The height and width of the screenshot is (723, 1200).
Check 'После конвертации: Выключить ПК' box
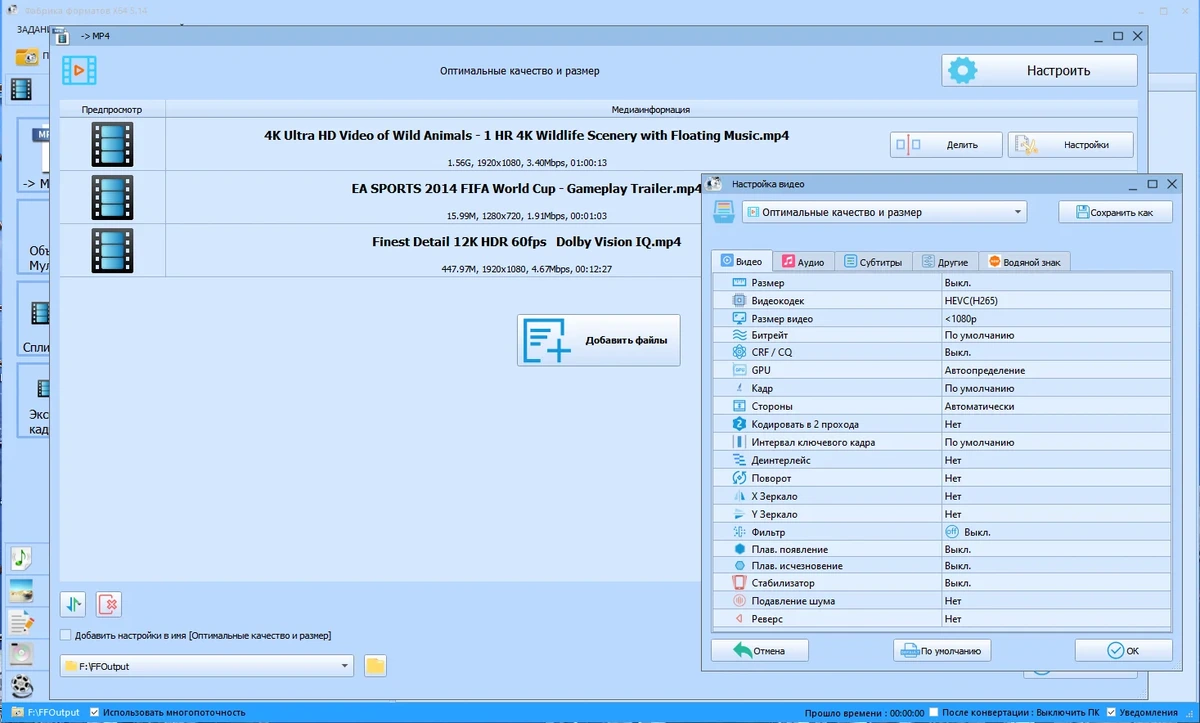933,712
